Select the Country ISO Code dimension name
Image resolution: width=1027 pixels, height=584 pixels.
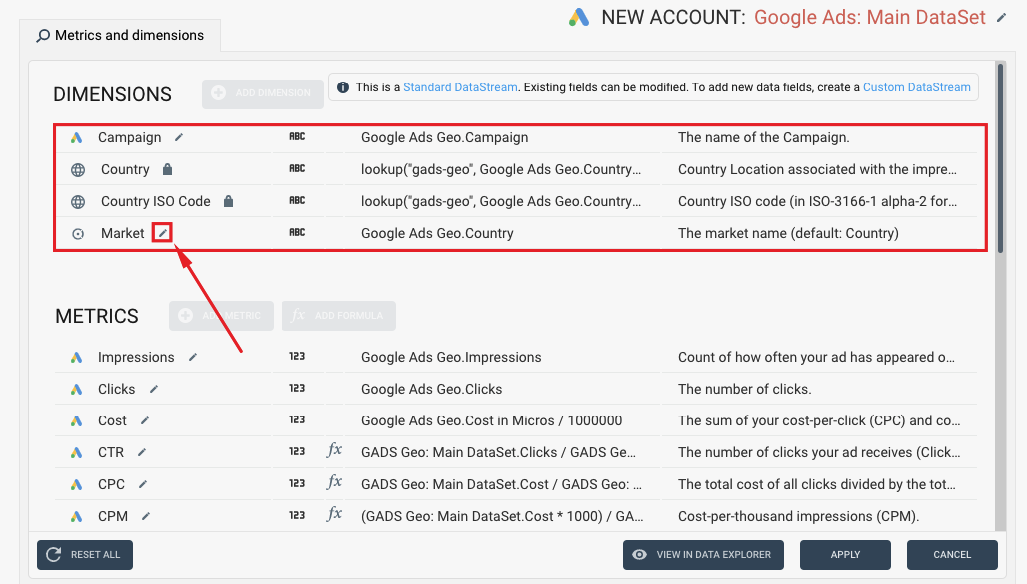point(156,202)
